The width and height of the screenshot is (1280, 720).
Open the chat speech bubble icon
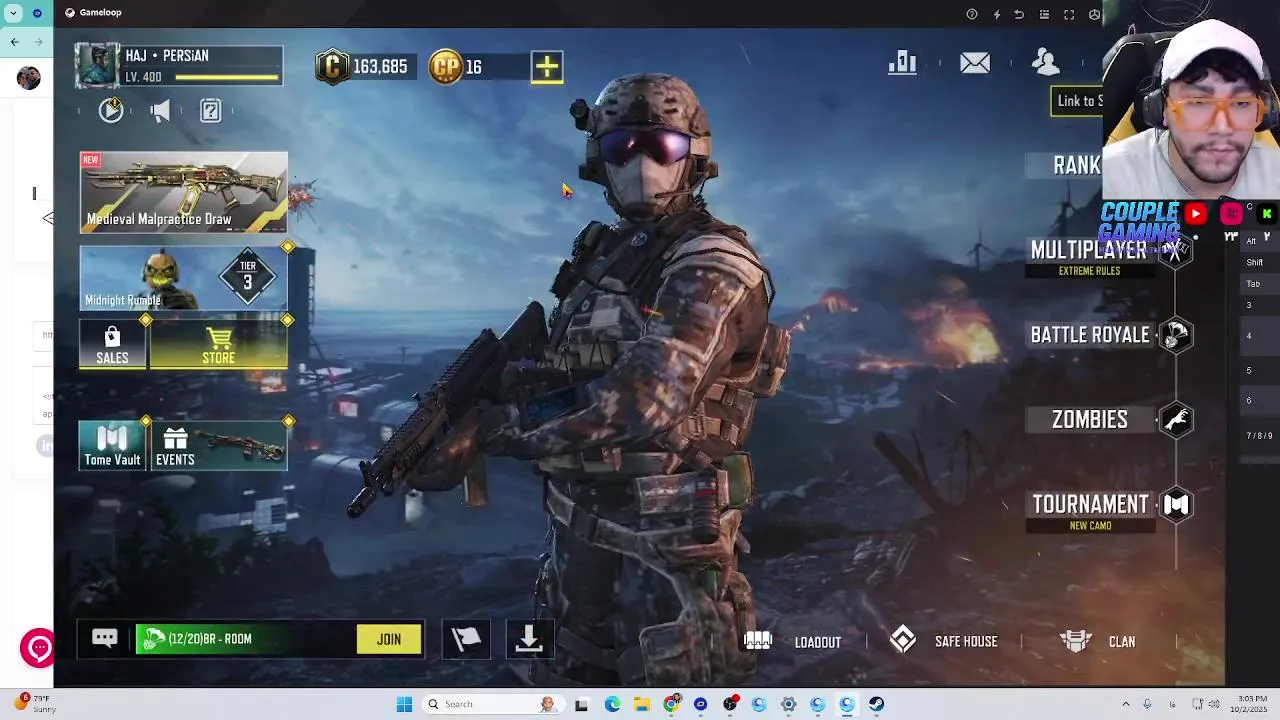[x=105, y=639]
